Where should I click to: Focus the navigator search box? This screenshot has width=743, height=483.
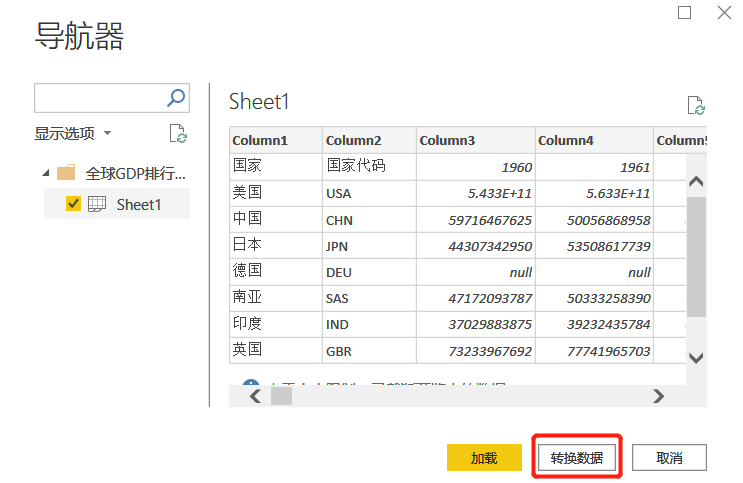[x=98, y=98]
